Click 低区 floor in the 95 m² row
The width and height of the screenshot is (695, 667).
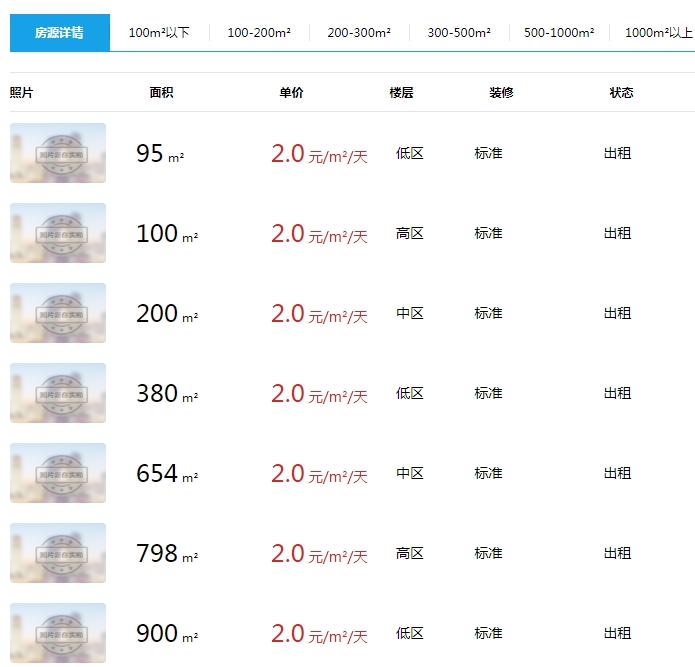coord(410,153)
